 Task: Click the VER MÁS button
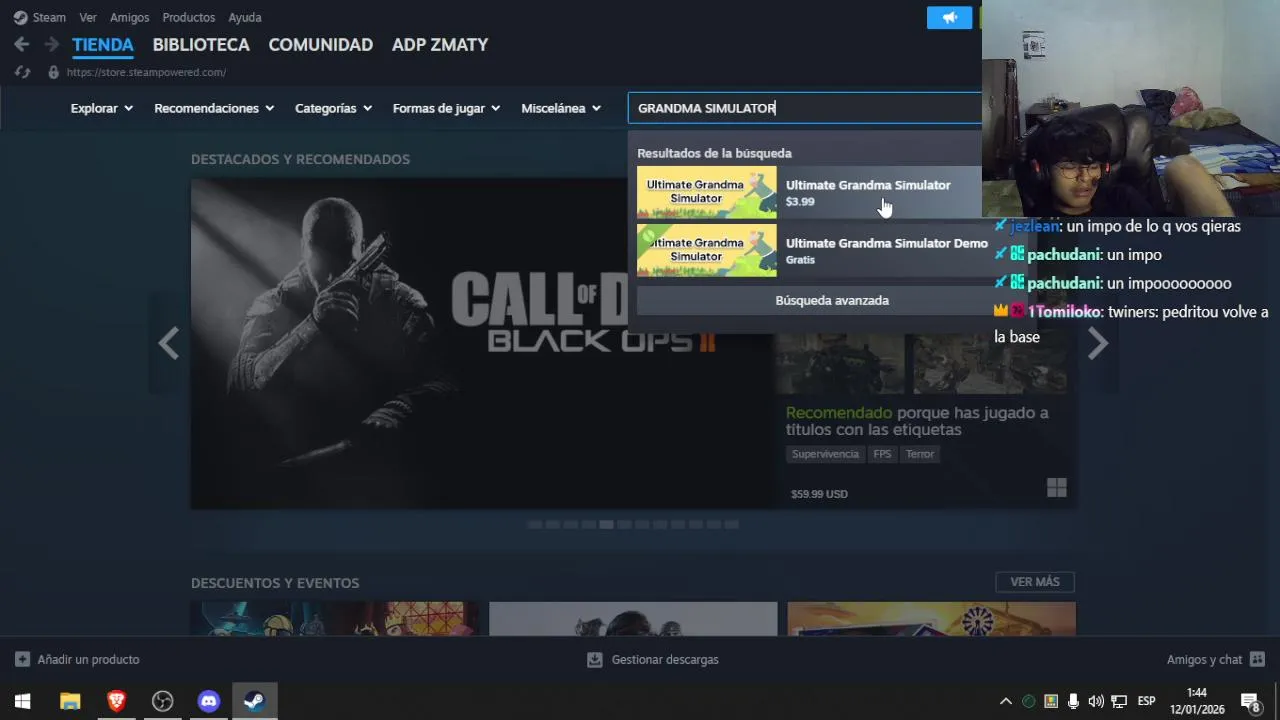click(x=1035, y=582)
